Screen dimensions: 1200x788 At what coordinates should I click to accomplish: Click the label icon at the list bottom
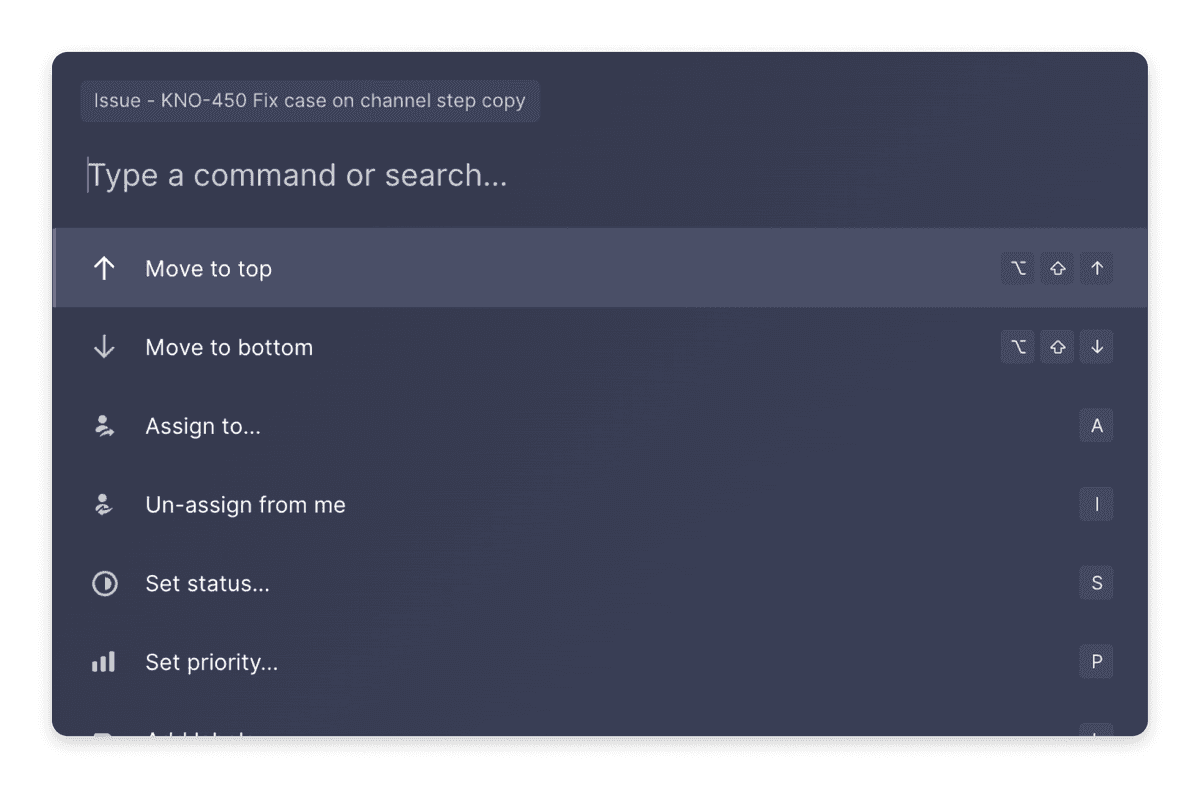pos(104,735)
